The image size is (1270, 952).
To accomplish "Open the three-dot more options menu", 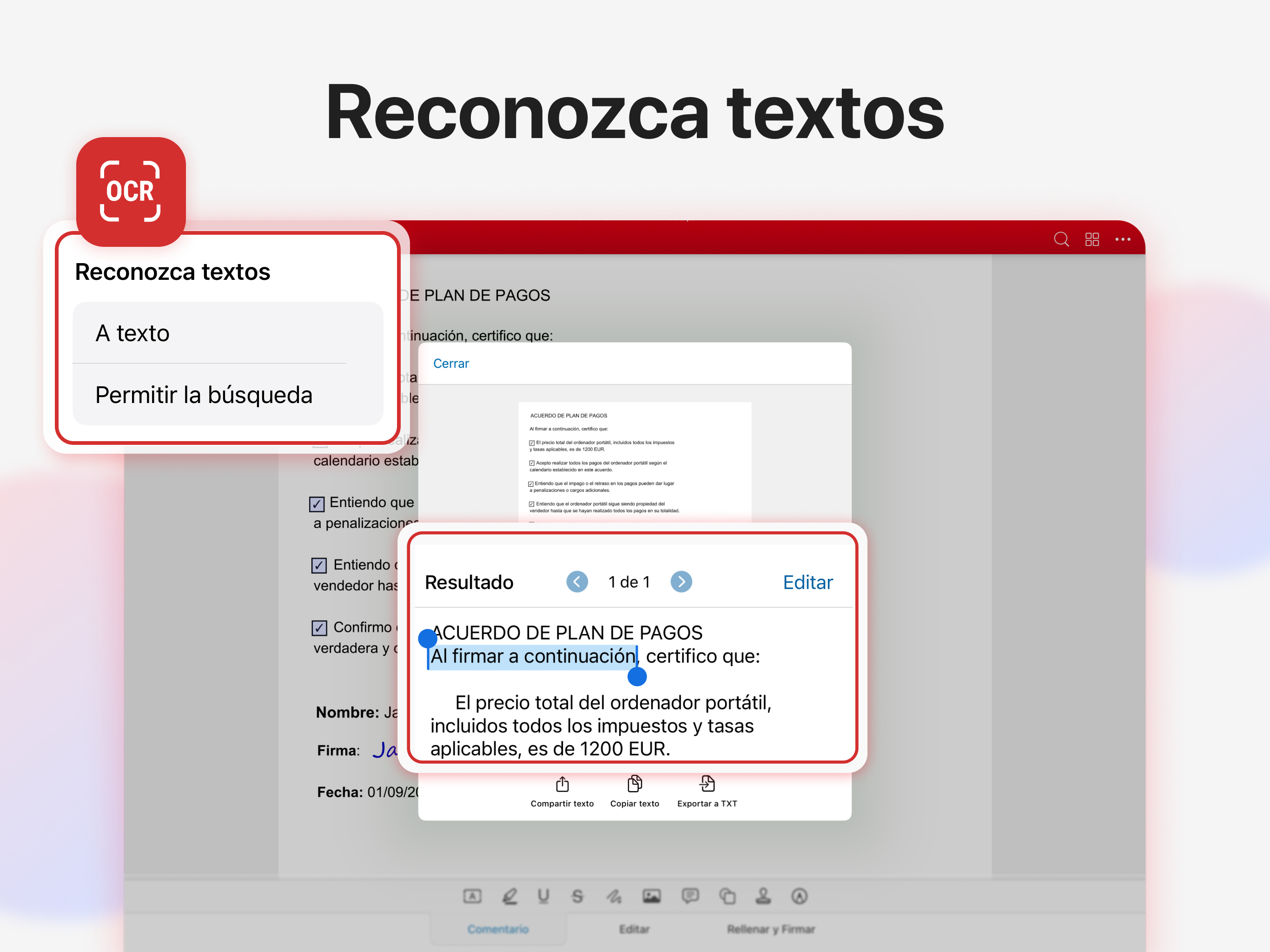I will (1123, 239).
